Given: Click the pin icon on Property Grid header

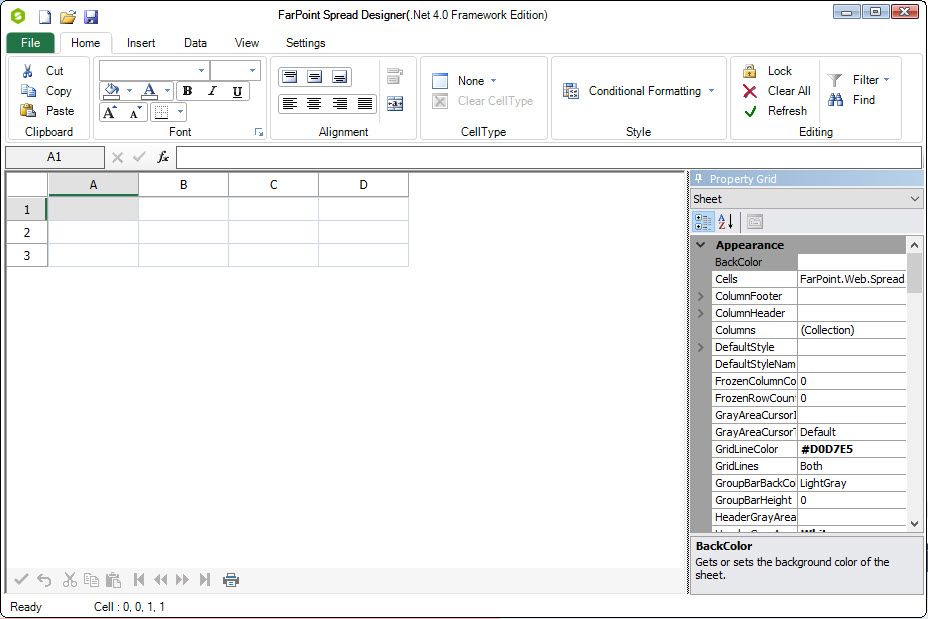Looking at the screenshot, I should 698,179.
